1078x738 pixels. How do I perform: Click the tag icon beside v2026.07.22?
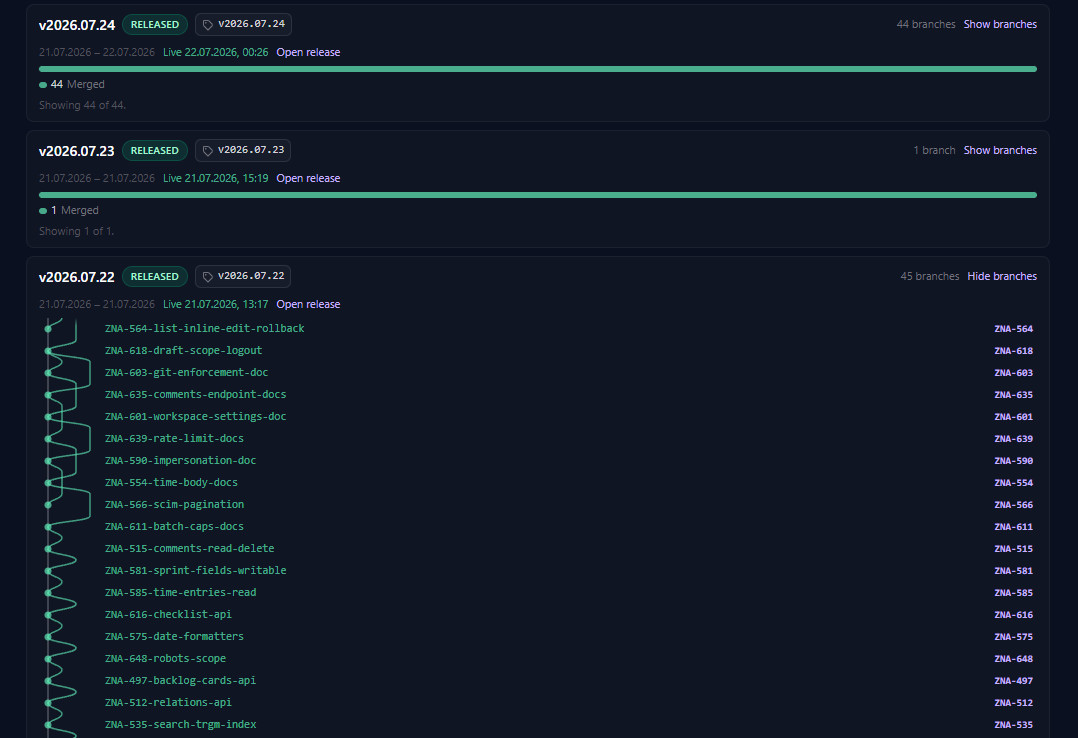click(x=208, y=276)
